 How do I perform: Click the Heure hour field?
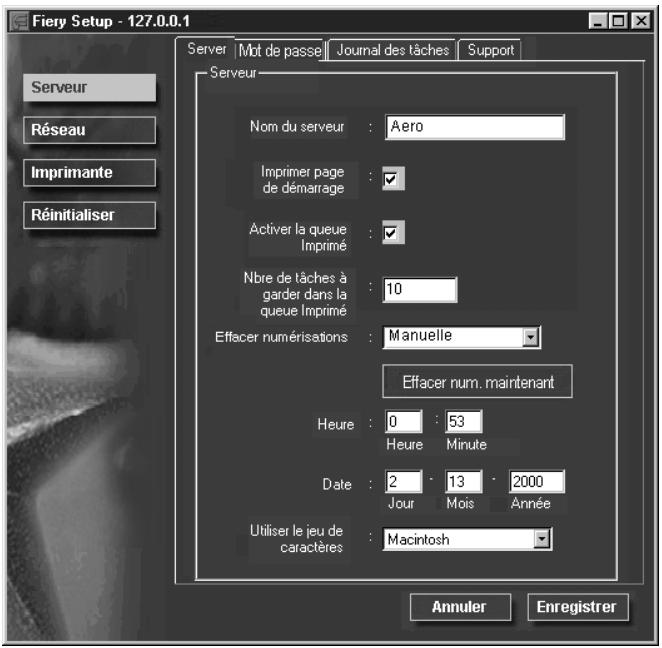[x=404, y=421]
